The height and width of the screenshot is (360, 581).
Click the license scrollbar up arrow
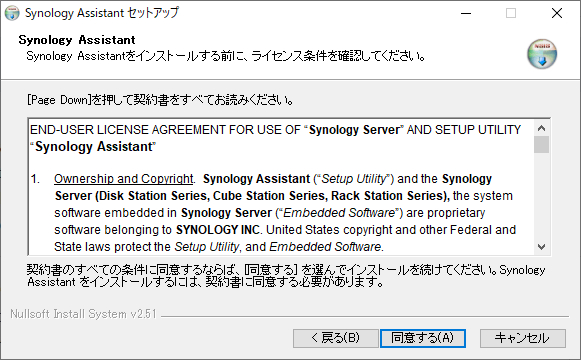[541, 128]
